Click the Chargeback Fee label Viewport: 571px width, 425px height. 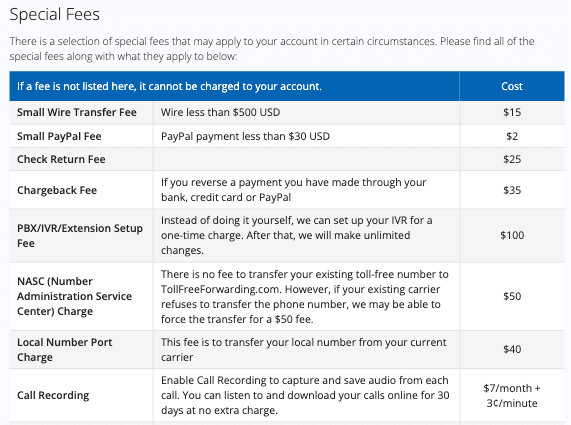pyautogui.click(x=57, y=190)
